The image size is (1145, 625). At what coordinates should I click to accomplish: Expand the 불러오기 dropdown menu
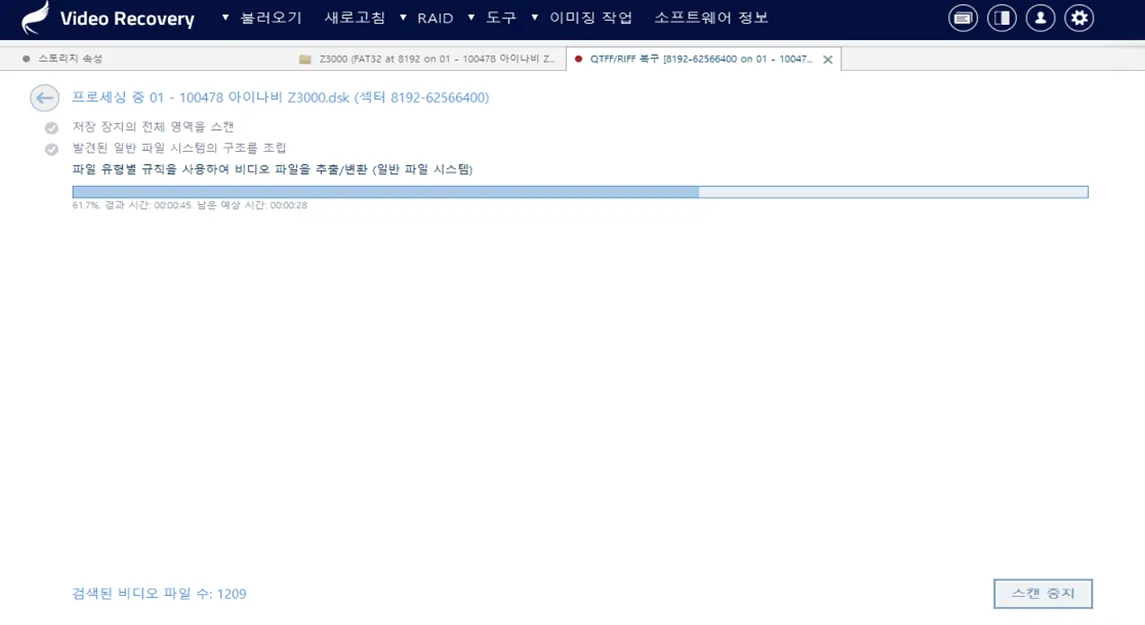click(x=262, y=18)
